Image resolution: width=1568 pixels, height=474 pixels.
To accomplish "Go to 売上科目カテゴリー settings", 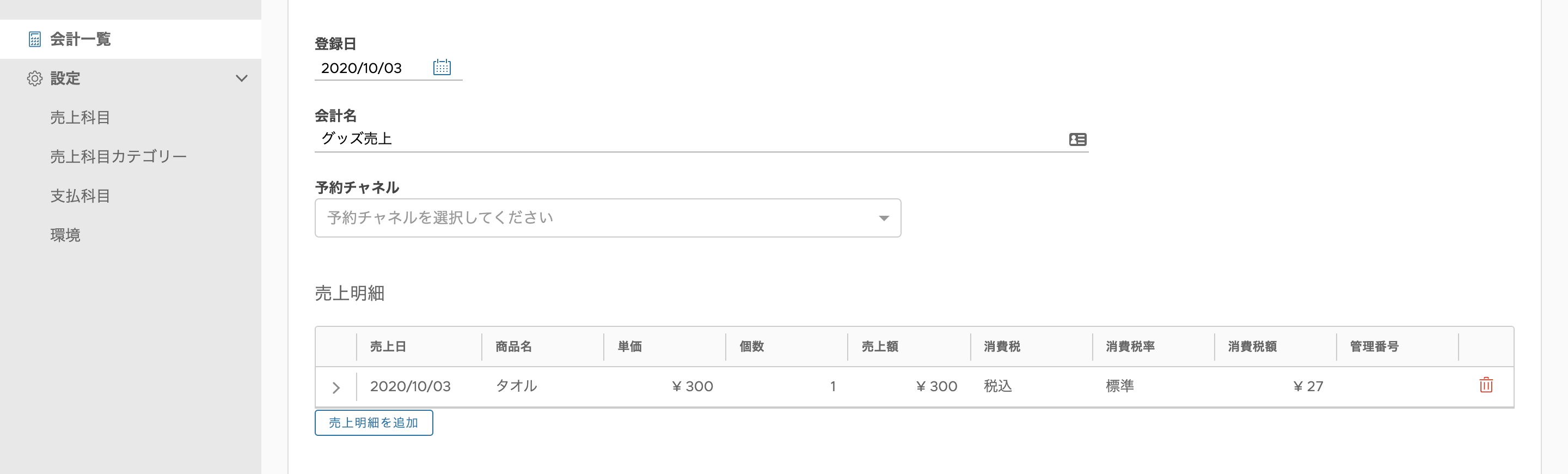I will (x=118, y=156).
